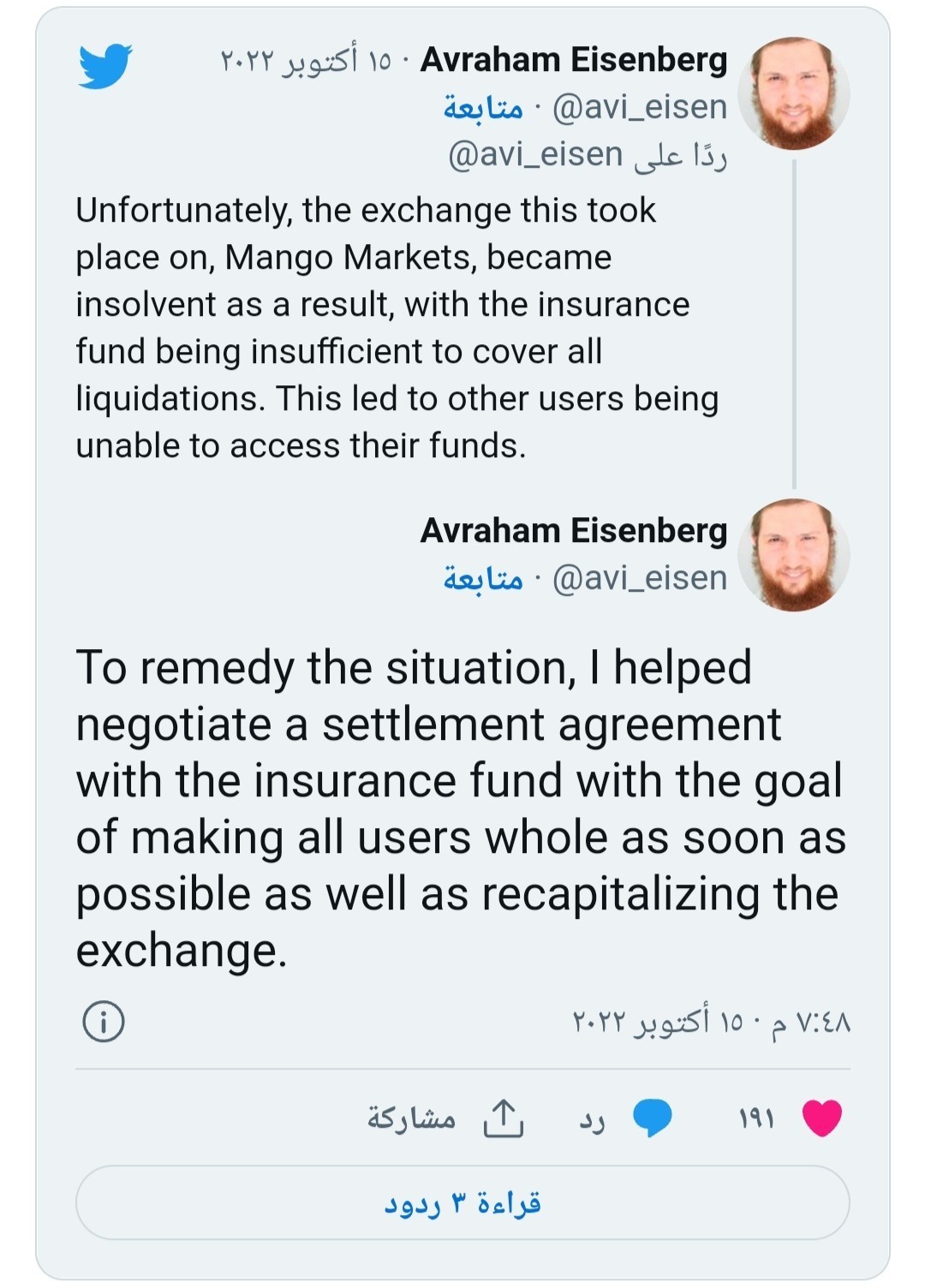The width and height of the screenshot is (925, 1288).
Task: Like the tweet with heart icon
Action: [x=821, y=1118]
